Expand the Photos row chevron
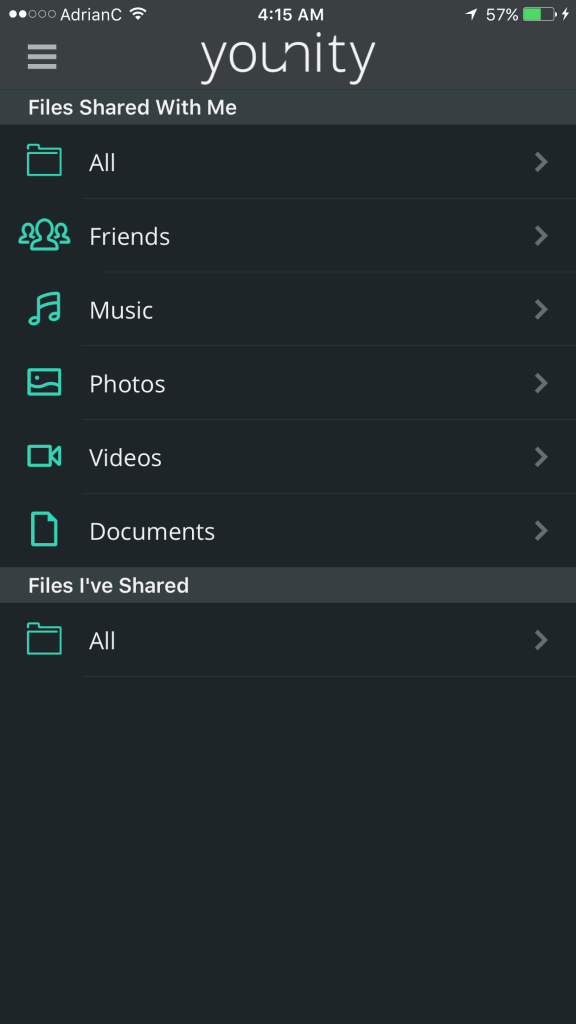576x1024 pixels. click(541, 383)
